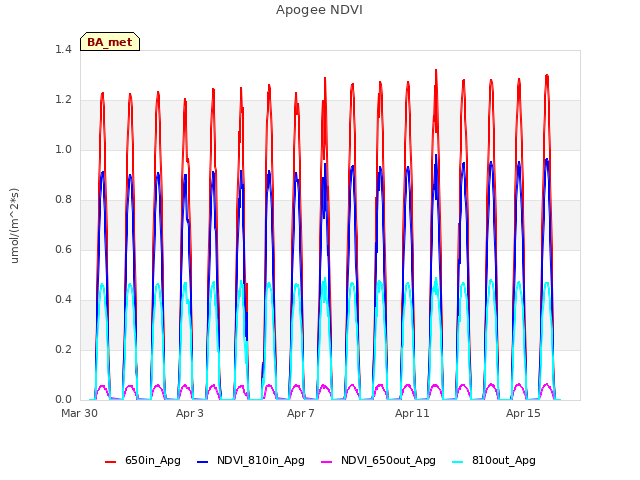
Task: Click the umol/(m^2*s) y-axis label
Action: (x=14, y=226)
